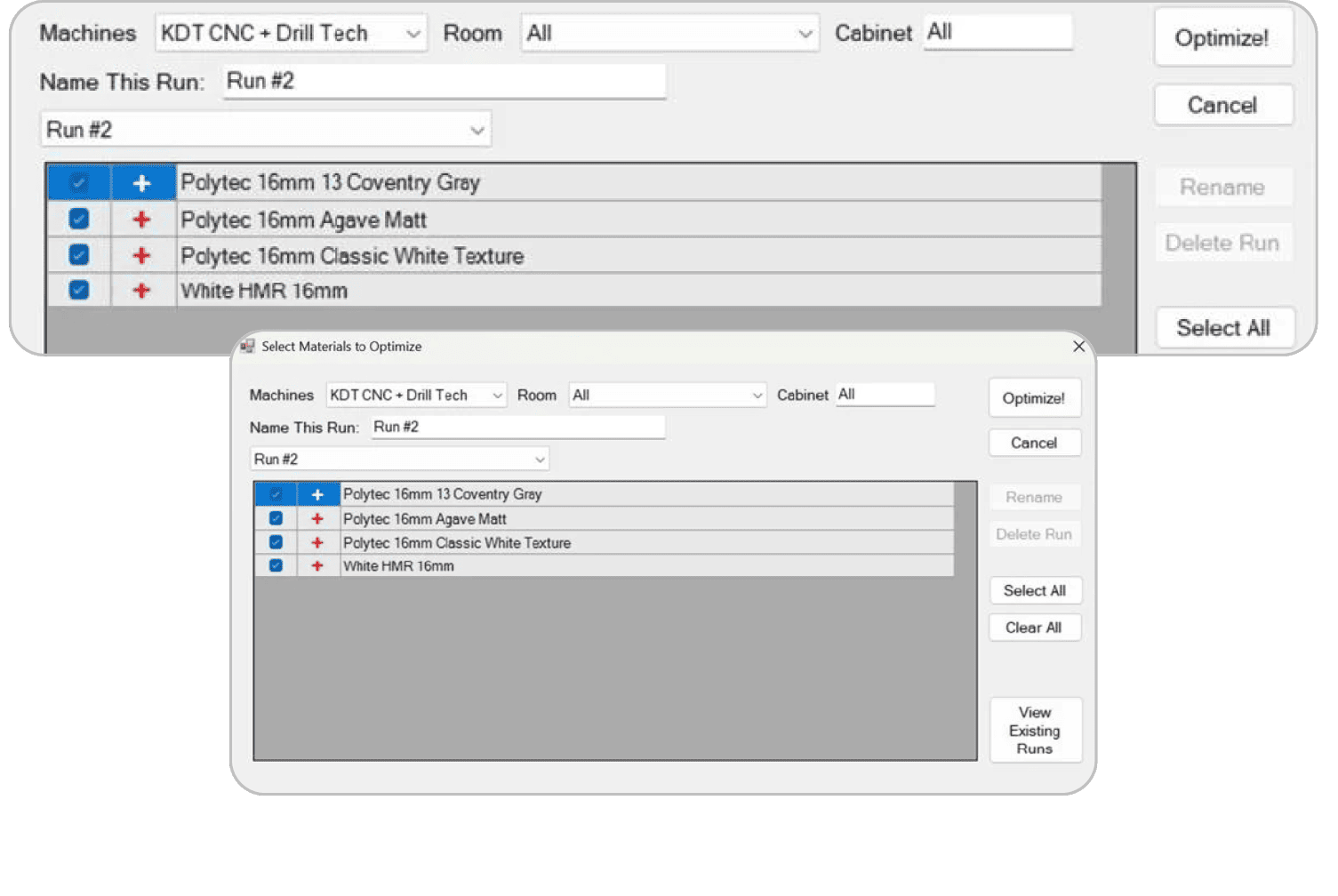Image resolution: width=1338 pixels, height=896 pixels.
Task: Uncheck Polytec 16mm Agave Matt checkbox in lower dialog
Action: coord(276,519)
